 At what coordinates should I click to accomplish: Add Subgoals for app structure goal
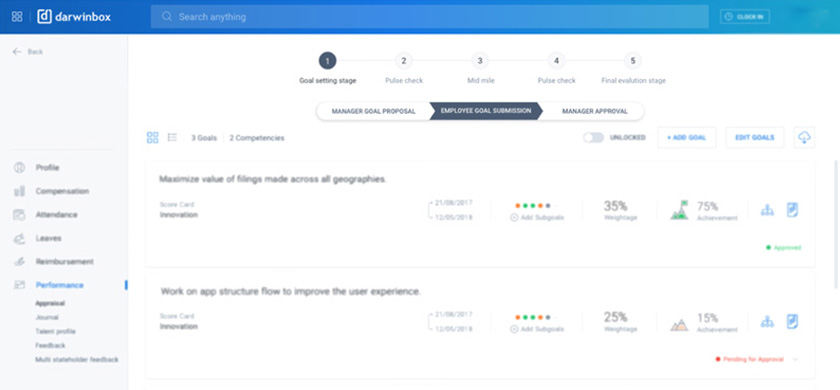(537, 329)
